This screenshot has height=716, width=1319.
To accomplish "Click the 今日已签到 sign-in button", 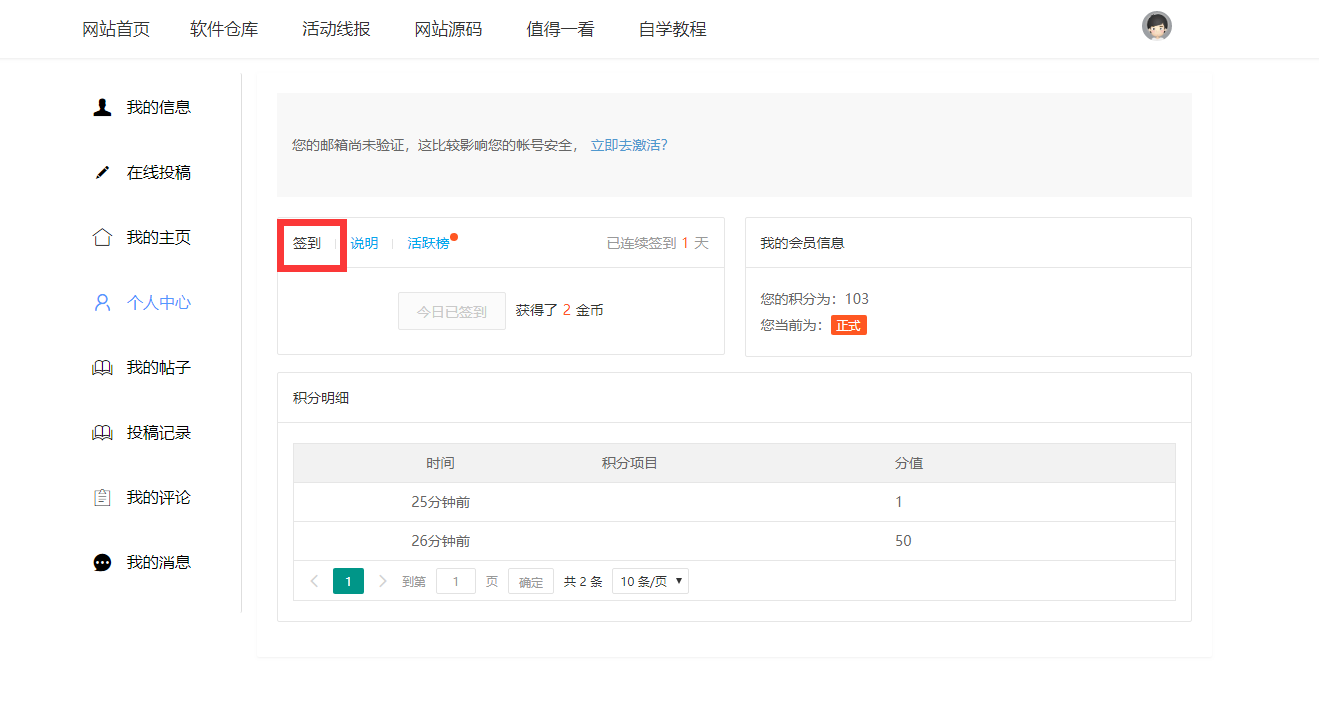I will (451, 310).
